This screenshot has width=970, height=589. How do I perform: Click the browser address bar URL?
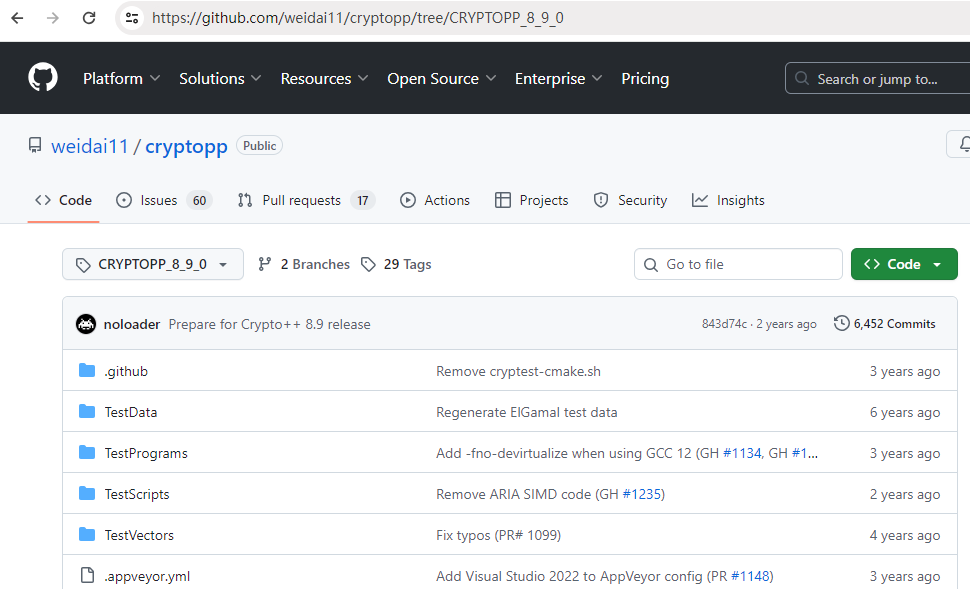point(358,18)
